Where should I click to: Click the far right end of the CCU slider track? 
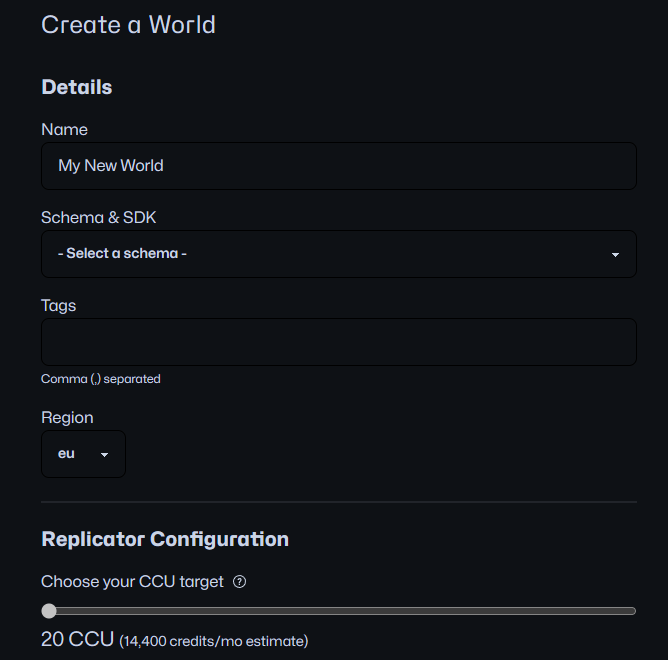[x=632, y=611]
